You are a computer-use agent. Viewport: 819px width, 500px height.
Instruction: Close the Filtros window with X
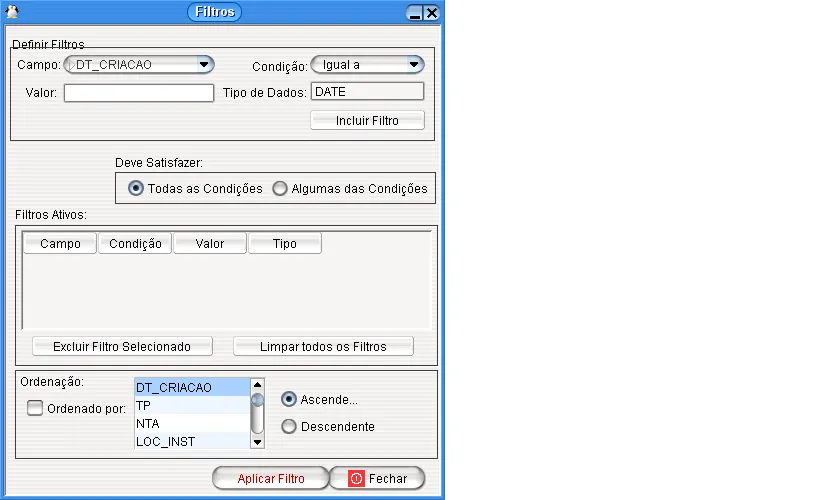pyautogui.click(x=432, y=13)
